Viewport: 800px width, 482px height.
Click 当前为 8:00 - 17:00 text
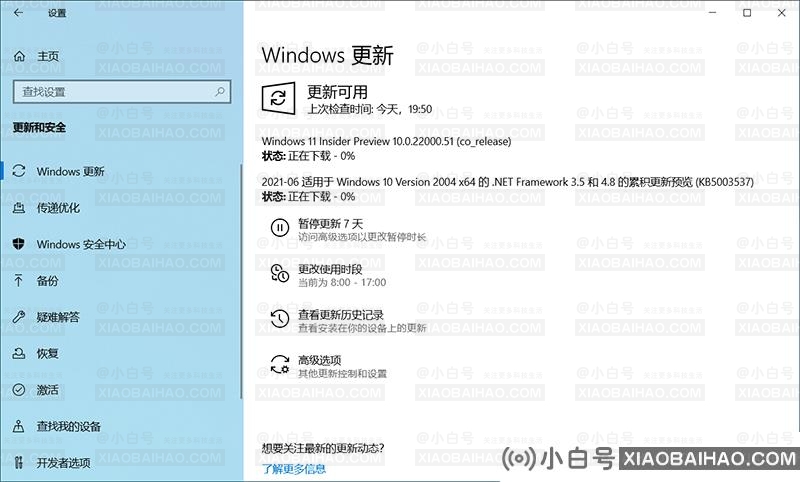(342, 283)
